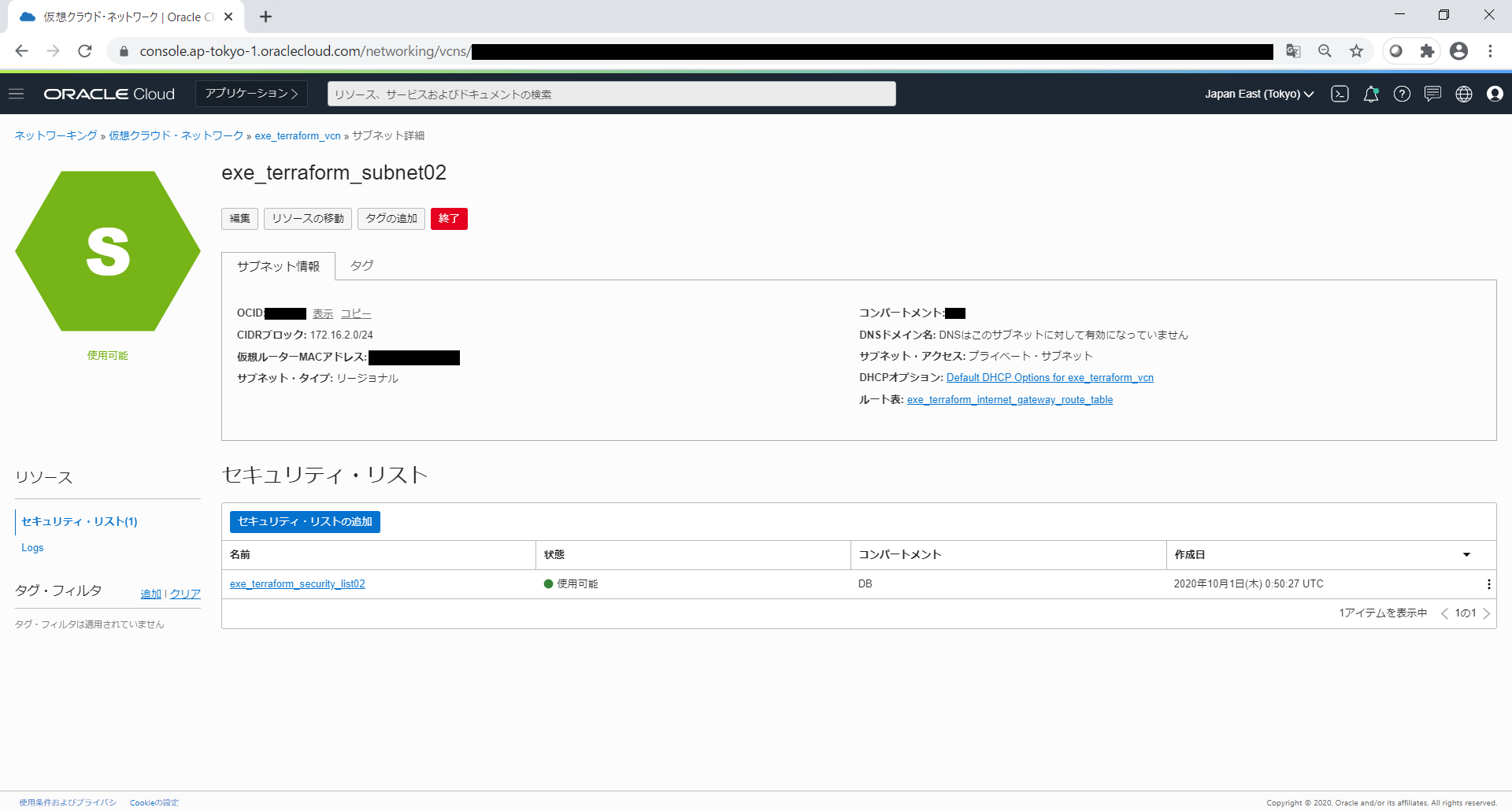Open the notifications bell
Screen dimensions: 1512x811
[1371, 94]
